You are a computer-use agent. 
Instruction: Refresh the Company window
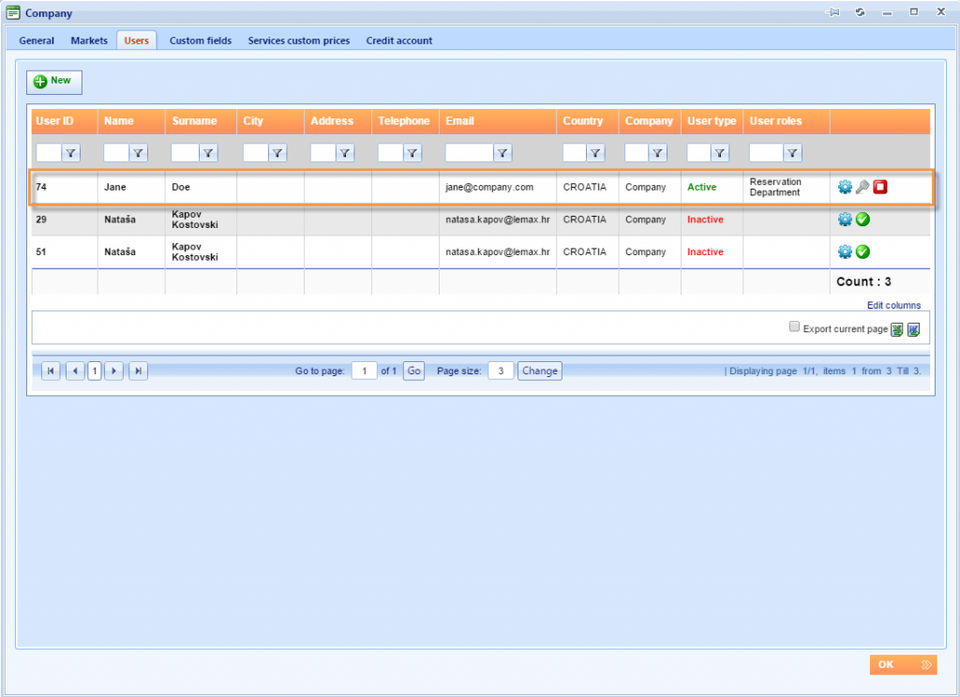(860, 12)
